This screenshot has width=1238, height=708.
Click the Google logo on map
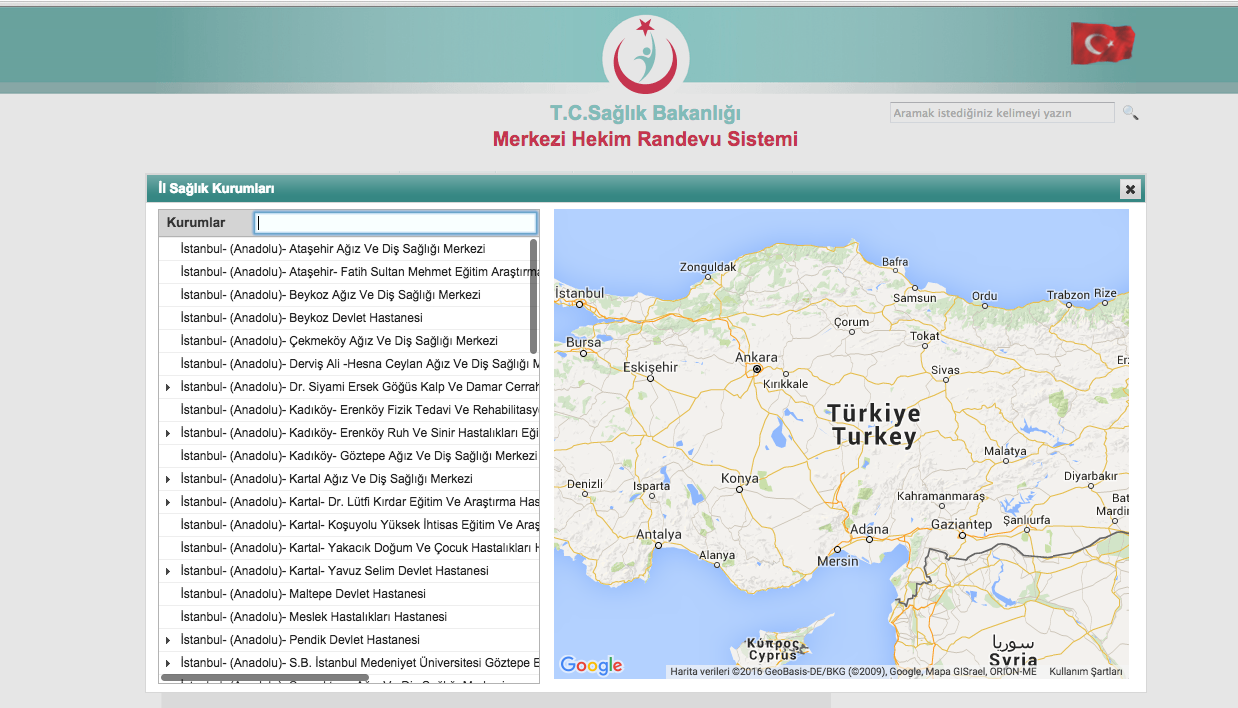(591, 665)
